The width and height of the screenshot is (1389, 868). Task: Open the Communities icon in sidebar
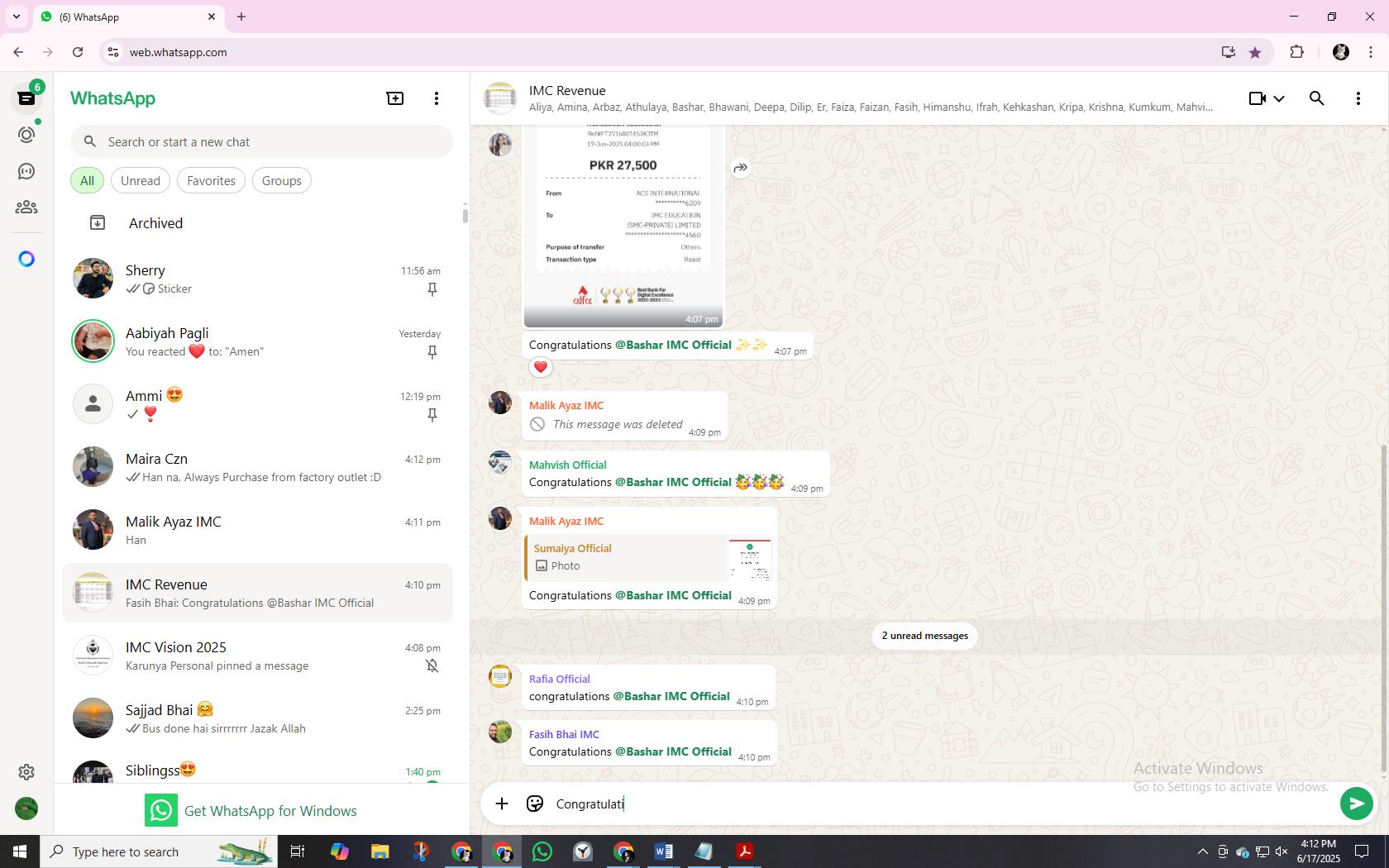pos(26,207)
